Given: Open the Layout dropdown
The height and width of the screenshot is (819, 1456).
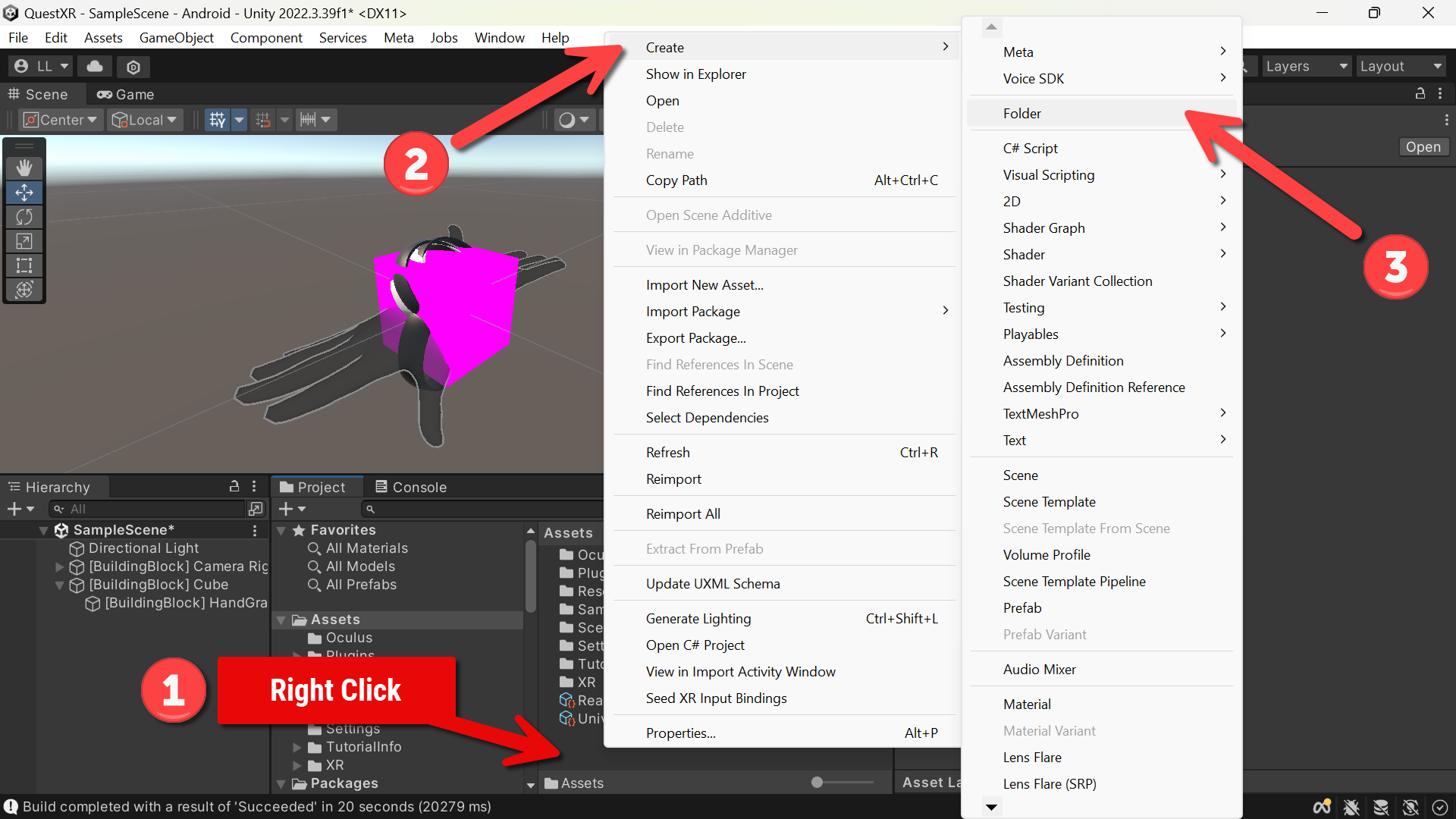Looking at the screenshot, I should click(x=1400, y=67).
